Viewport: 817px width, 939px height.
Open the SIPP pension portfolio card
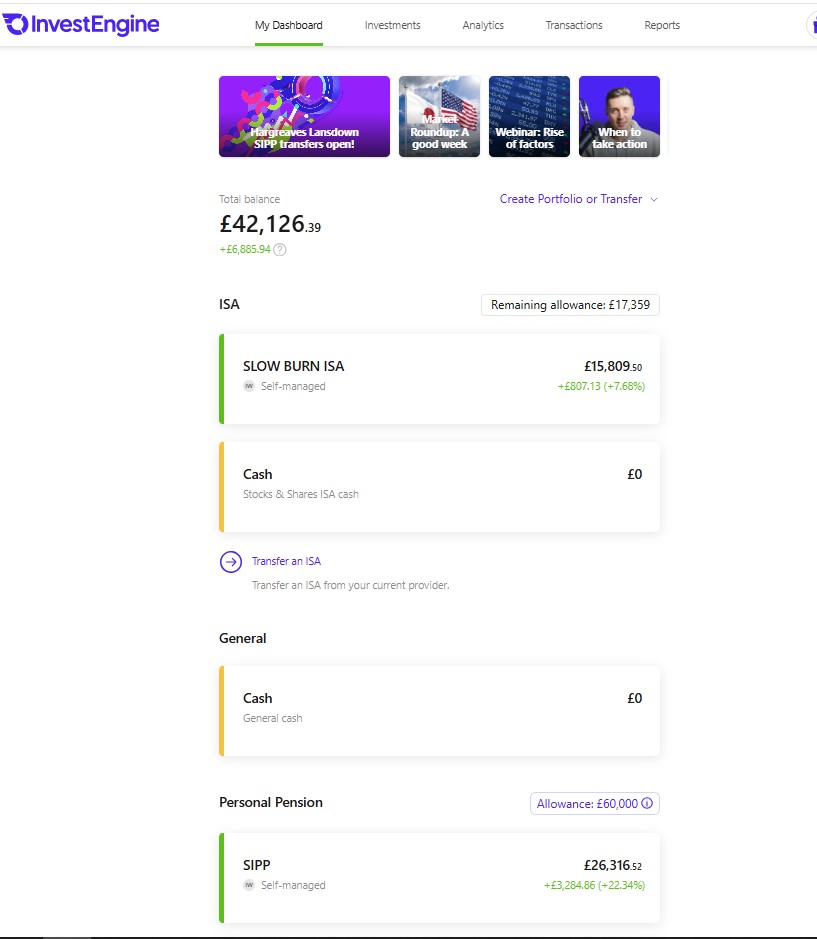coord(440,878)
